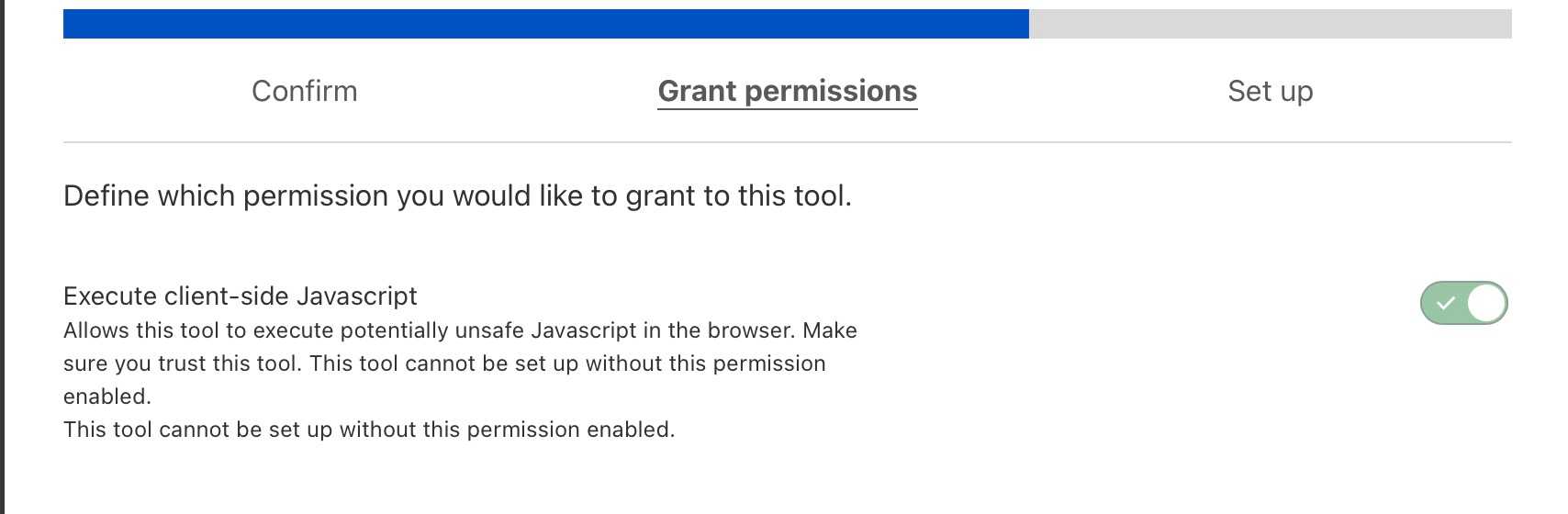Screen dimensions: 1568x514
Task: Click the Execute client-side Javascript label
Action: click(x=240, y=296)
